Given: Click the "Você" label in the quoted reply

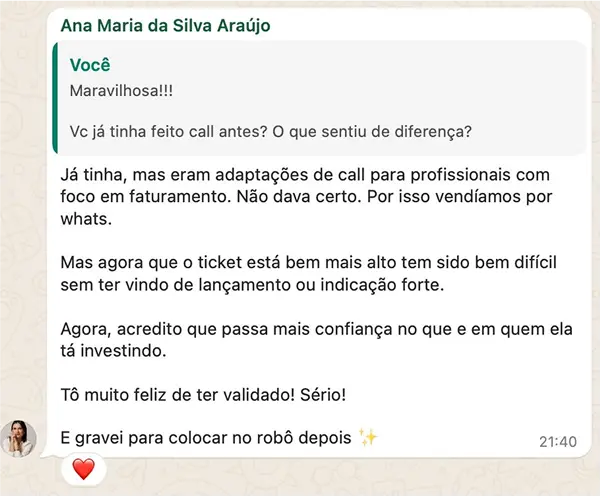Looking at the screenshot, I should (x=90, y=65).
